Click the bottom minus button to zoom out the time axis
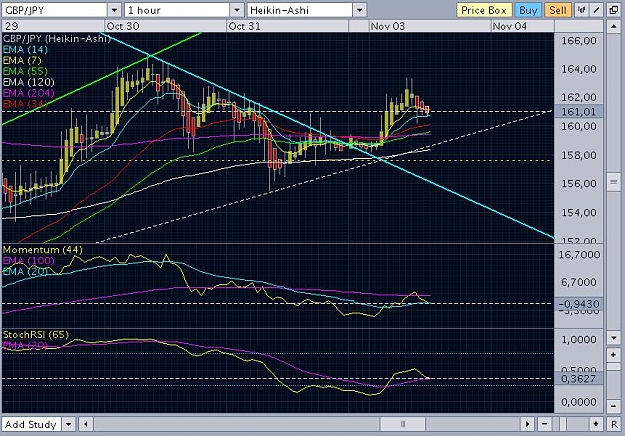 coord(544,424)
